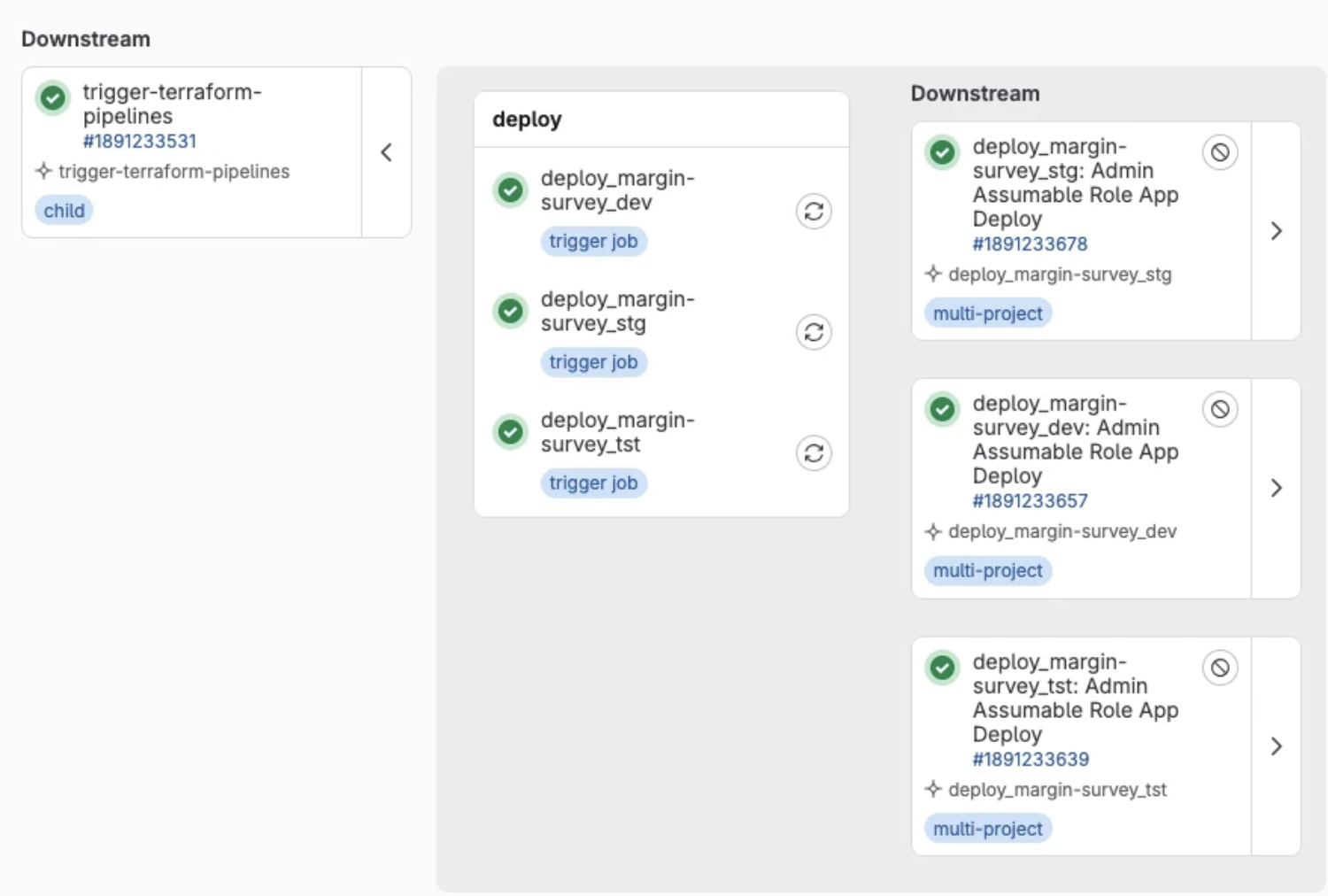Click trigger job badge under deploy_margin-survey_tst
This screenshot has height=896, width=1328.
[593, 483]
